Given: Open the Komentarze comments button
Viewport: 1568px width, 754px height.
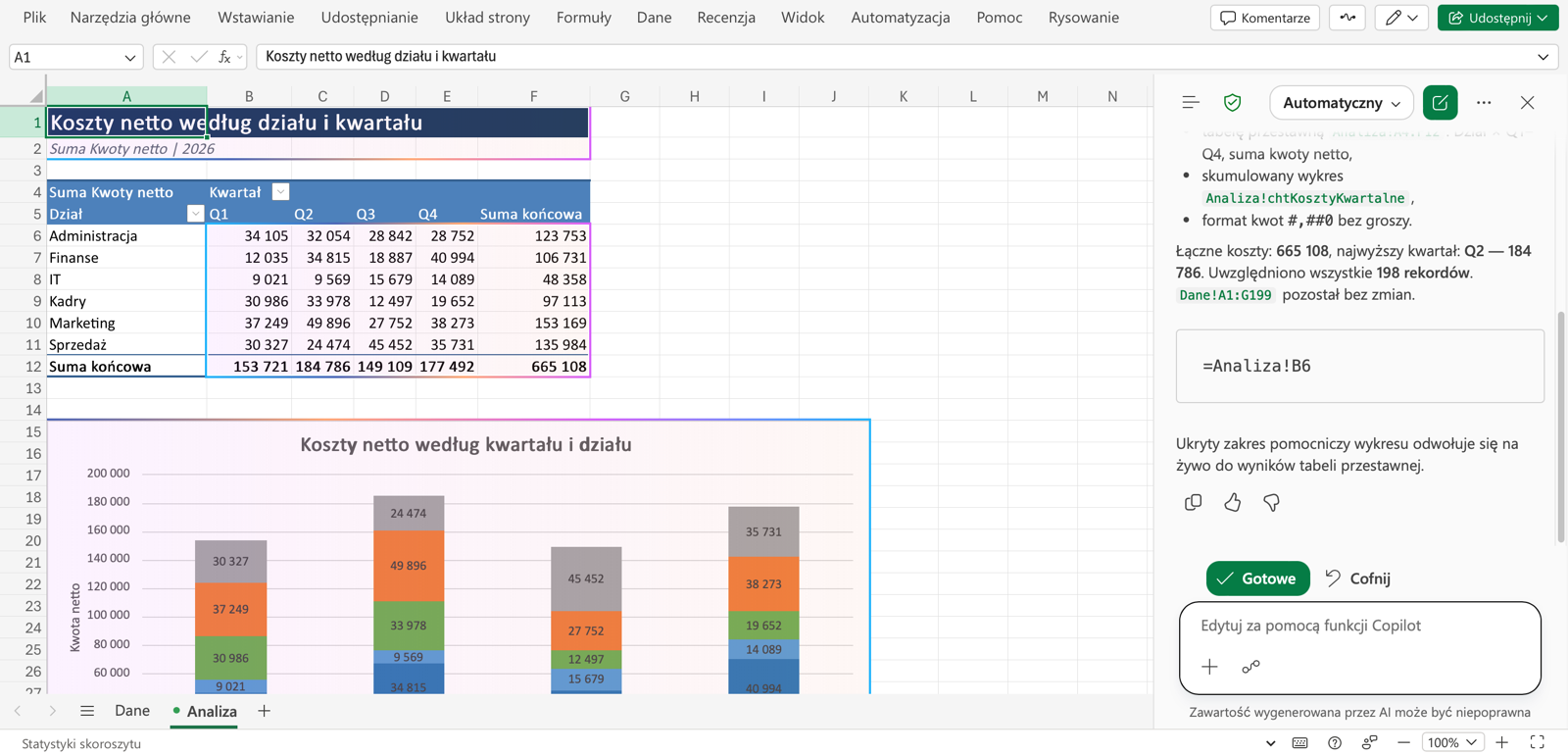Looking at the screenshot, I should pyautogui.click(x=1265, y=18).
